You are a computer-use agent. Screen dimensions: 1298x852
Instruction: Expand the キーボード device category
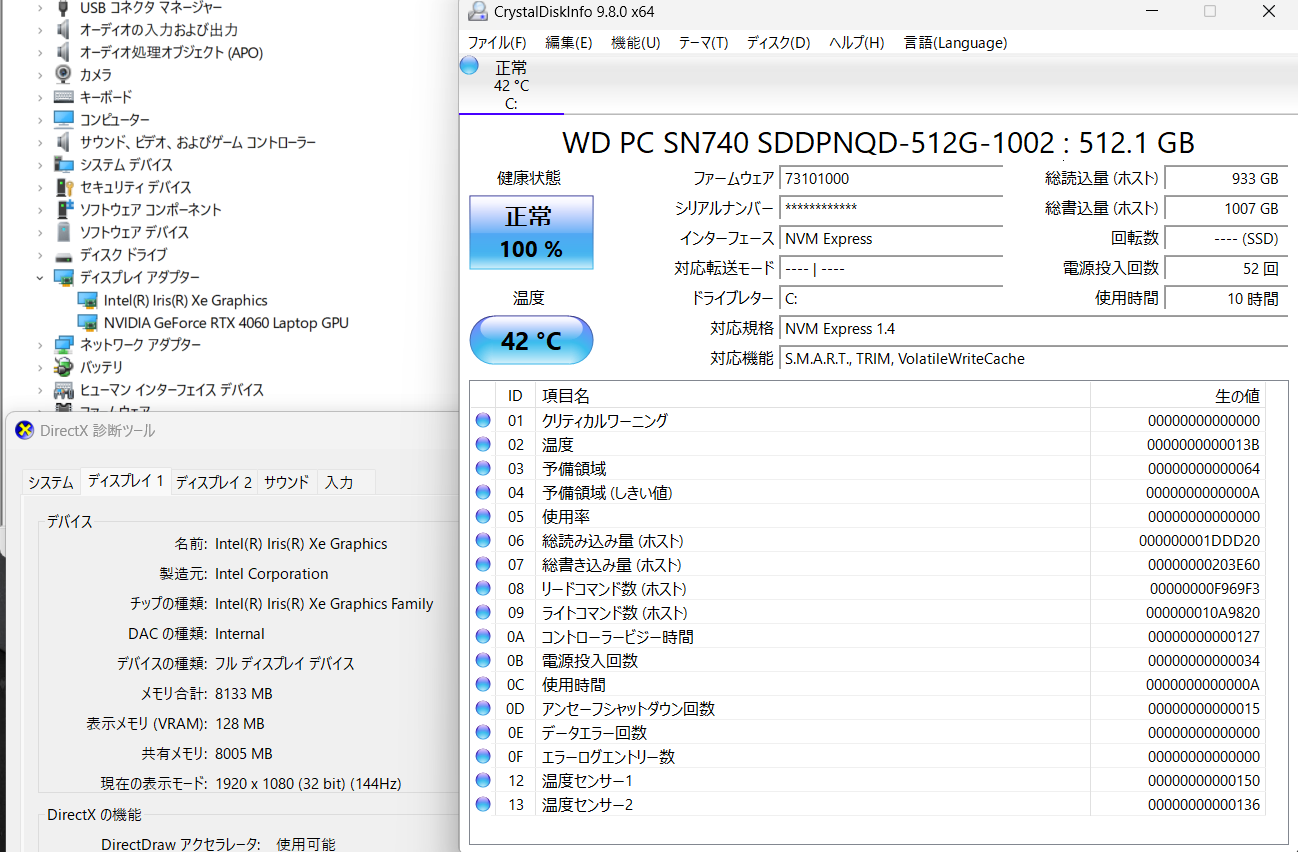tap(41, 97)
